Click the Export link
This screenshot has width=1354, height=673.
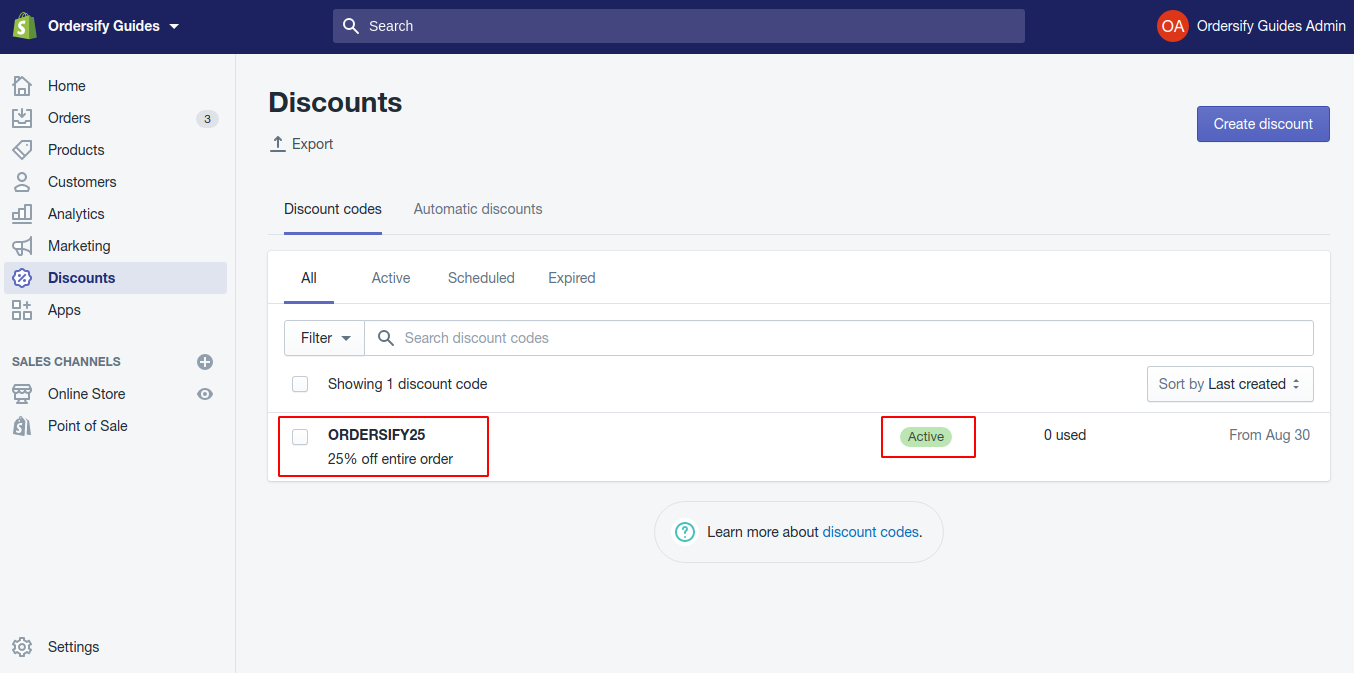coord(302,144)
